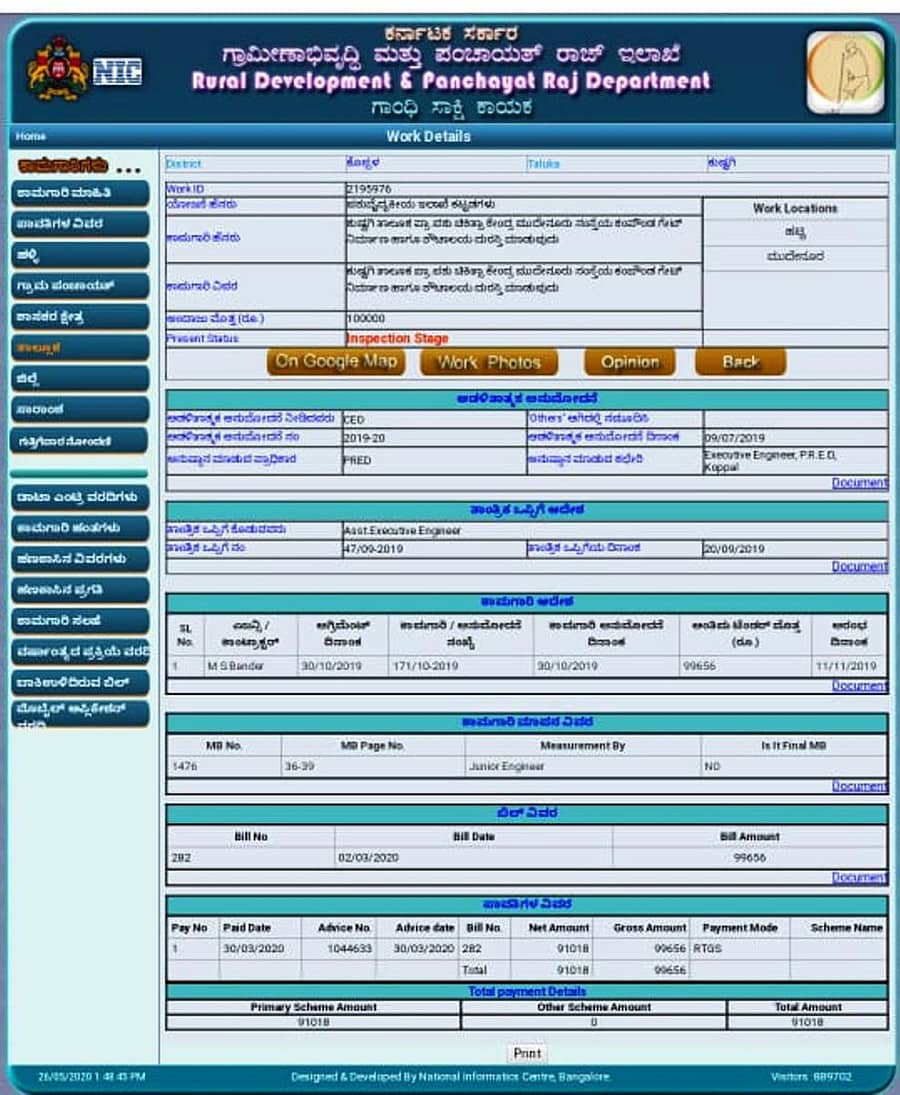Open ಕಾಮಗಾರಿ ಮಾಹಿತಿ (work information) sidebar item

coord(80,193)
